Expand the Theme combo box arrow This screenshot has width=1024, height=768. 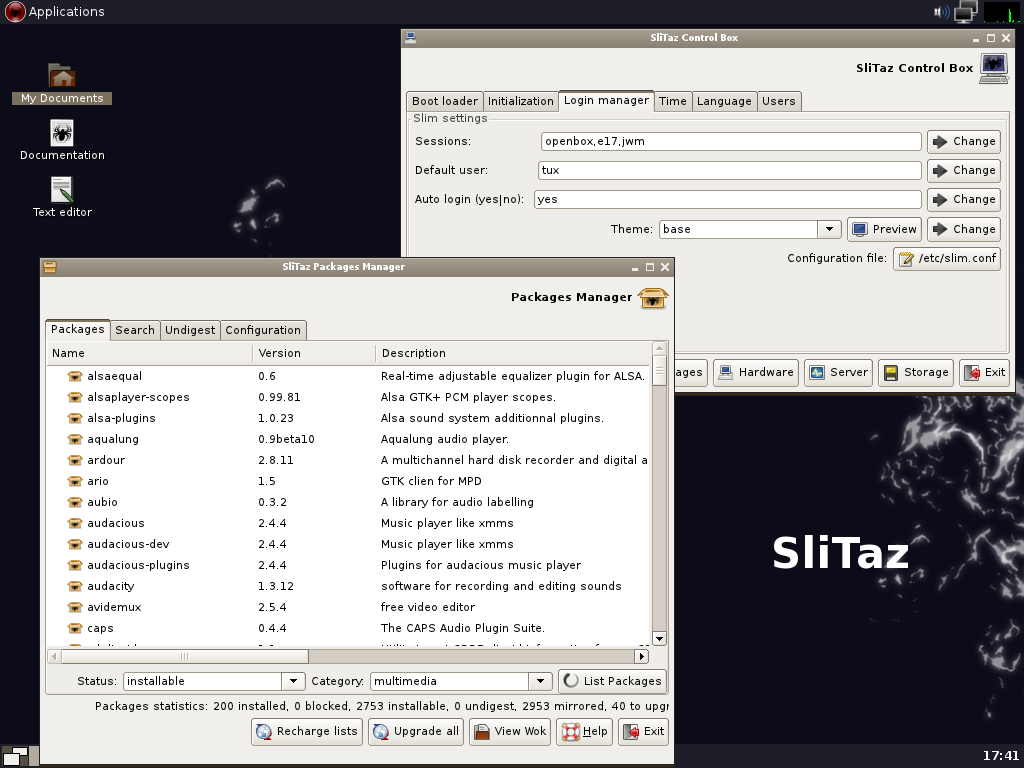829,229
